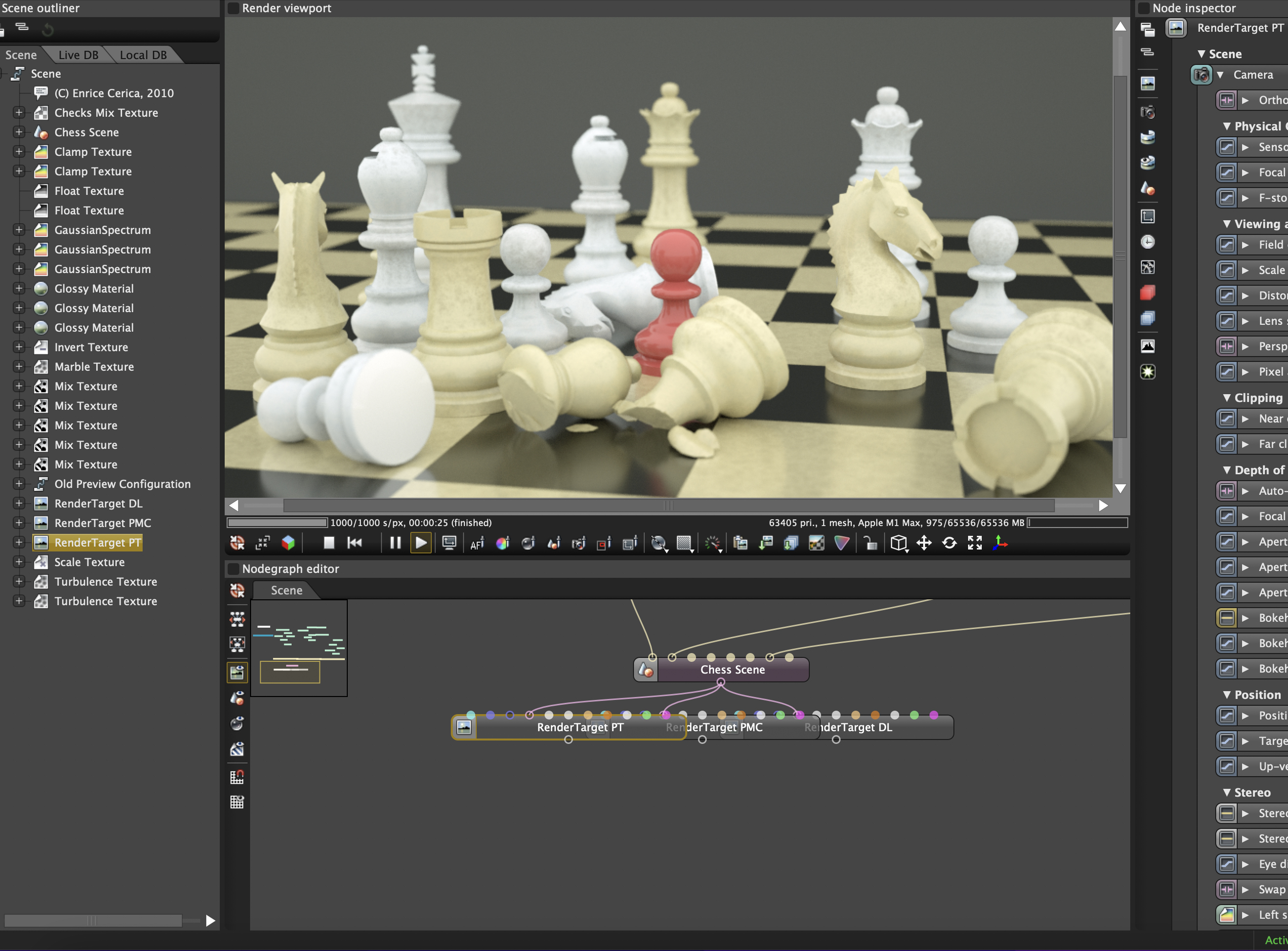The height and width of the screenshot is (951, 1288).
Task: Click the world coordinate axes gizmo icon
Action: pos(1000,543)
